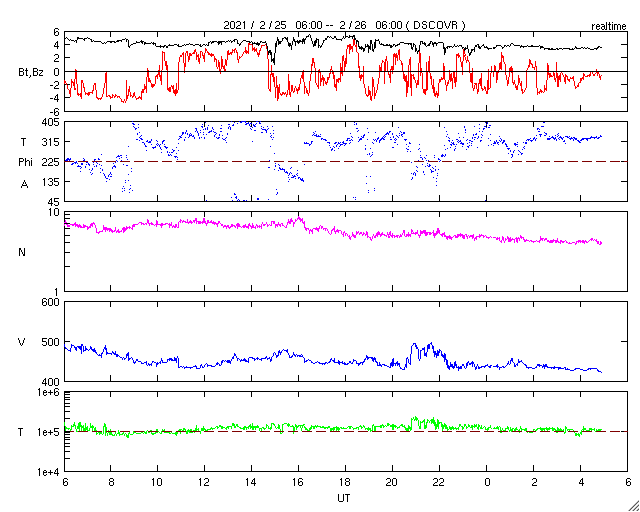The width and height of the screenshot is (640, 512).
Task: Select the 'realtime' label at top right
Action: [x=609, y=27]
